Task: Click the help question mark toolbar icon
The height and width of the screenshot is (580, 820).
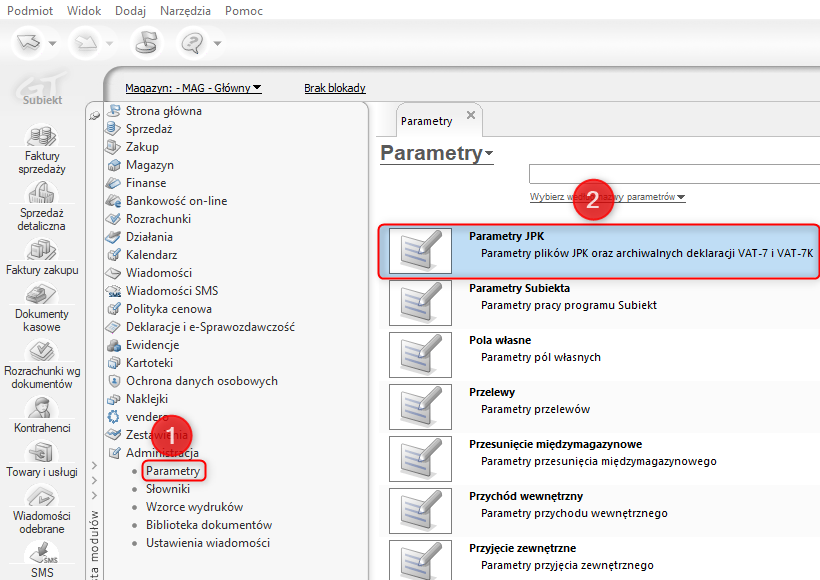Action: pos(191,42)
